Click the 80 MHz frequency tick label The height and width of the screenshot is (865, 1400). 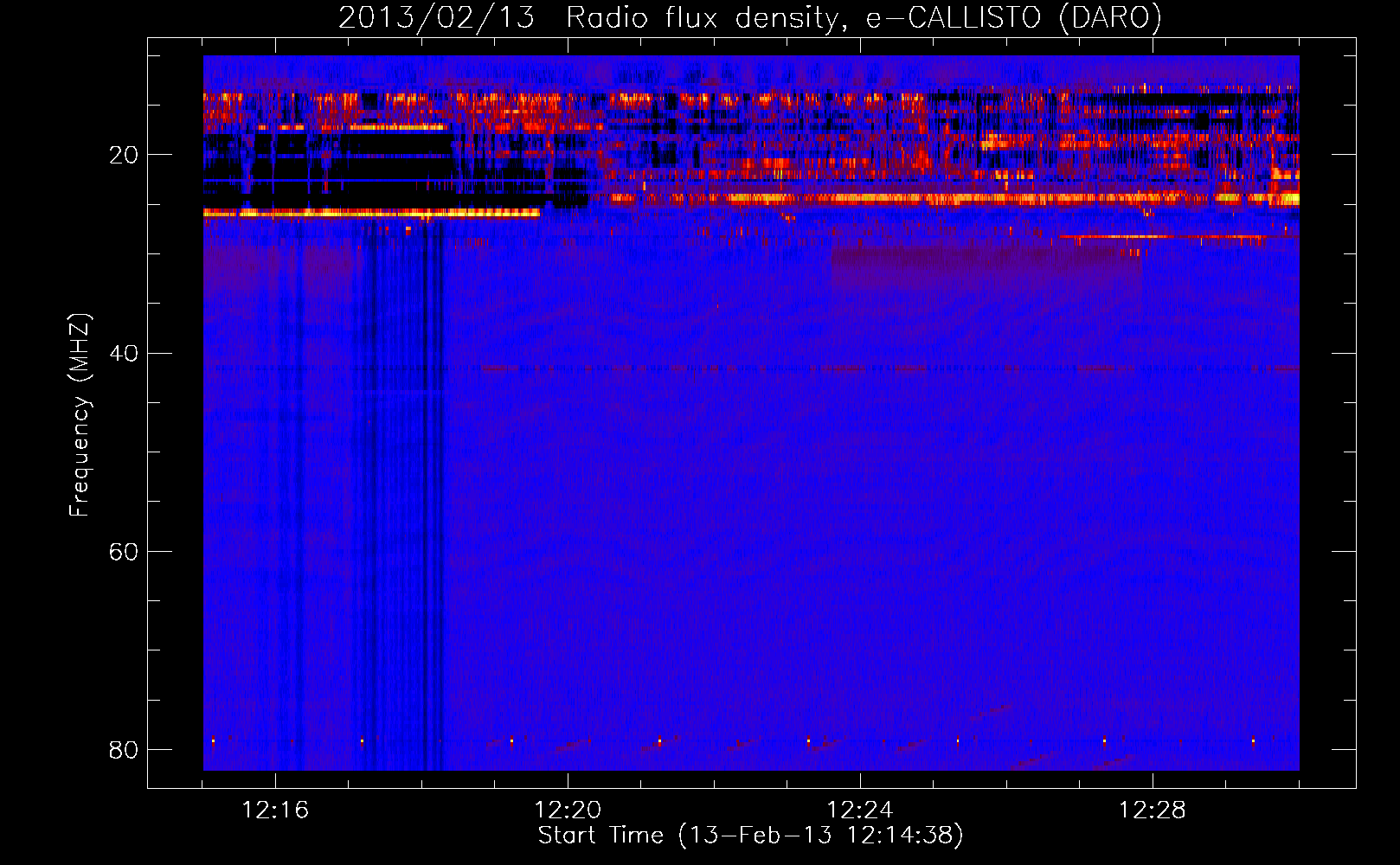tap(124, 750)
